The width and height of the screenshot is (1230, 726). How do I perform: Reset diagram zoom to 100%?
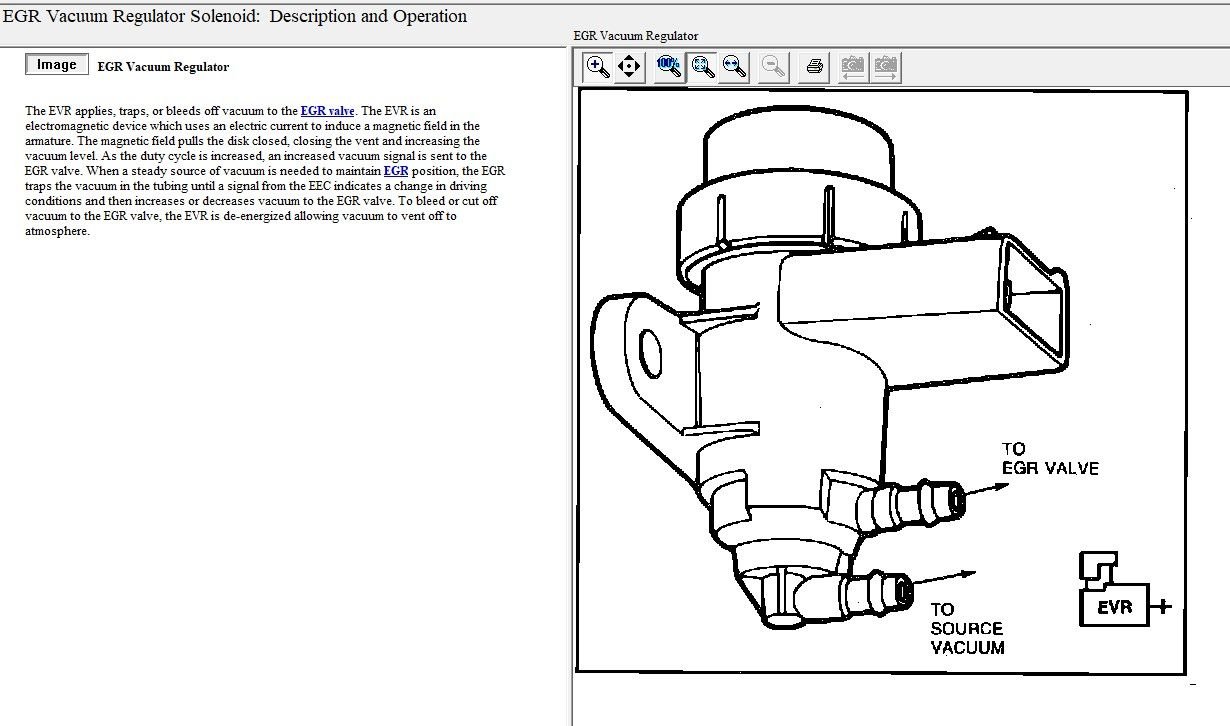[669, 67]
